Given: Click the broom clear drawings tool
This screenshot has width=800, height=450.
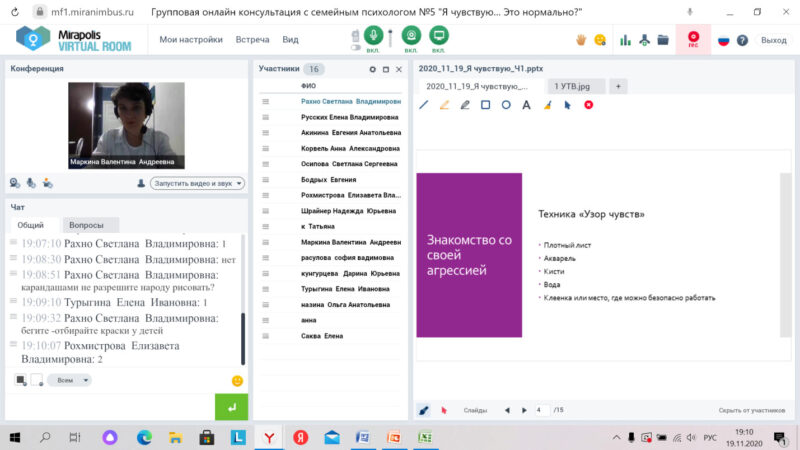Looking at the screenshot, I should tap(547, 105).
